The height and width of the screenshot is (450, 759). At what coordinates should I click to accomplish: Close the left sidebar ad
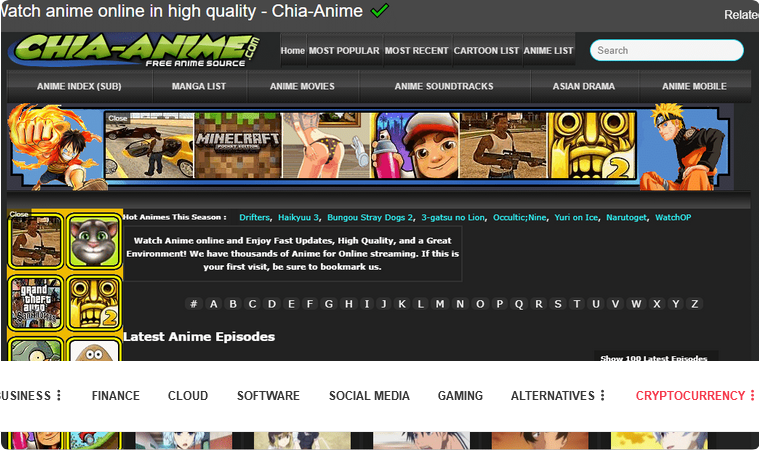[19, 214]
